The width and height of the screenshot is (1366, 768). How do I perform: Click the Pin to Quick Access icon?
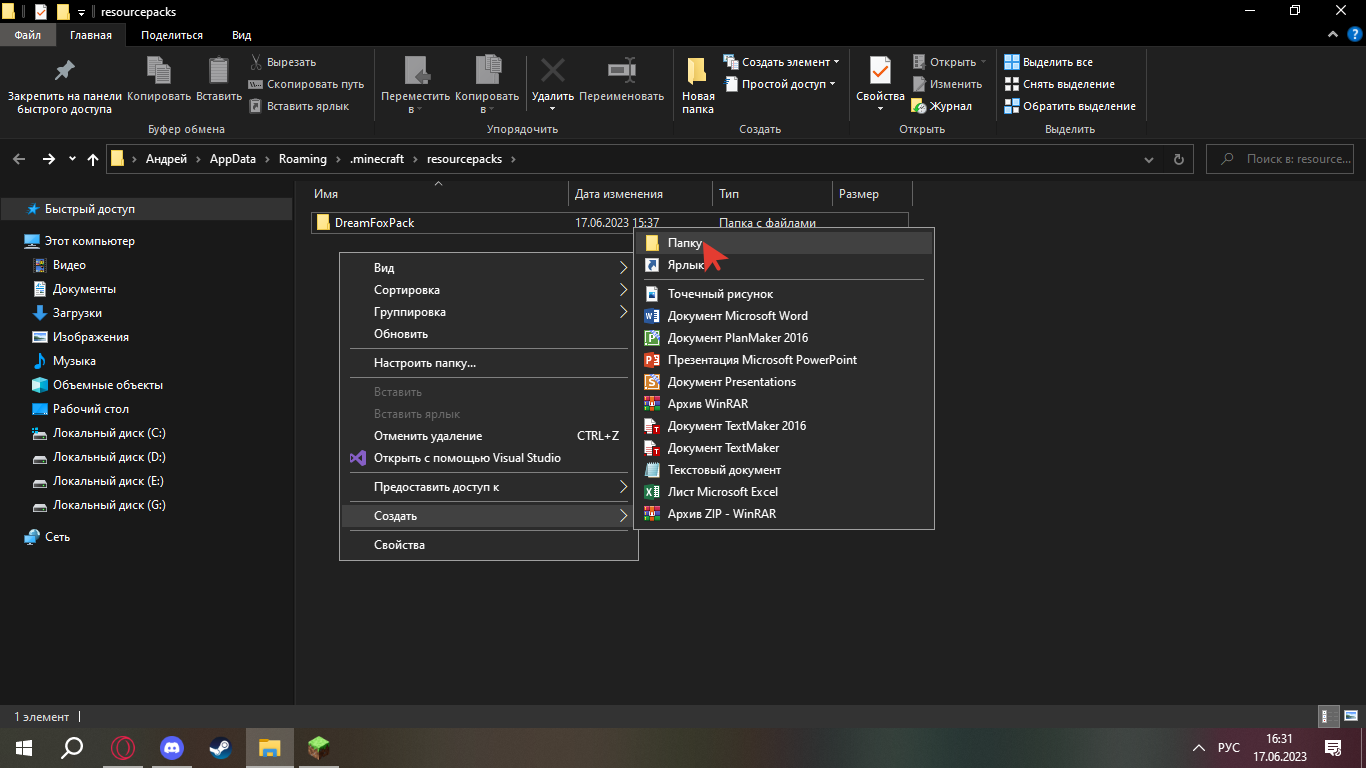pos(64,72)
